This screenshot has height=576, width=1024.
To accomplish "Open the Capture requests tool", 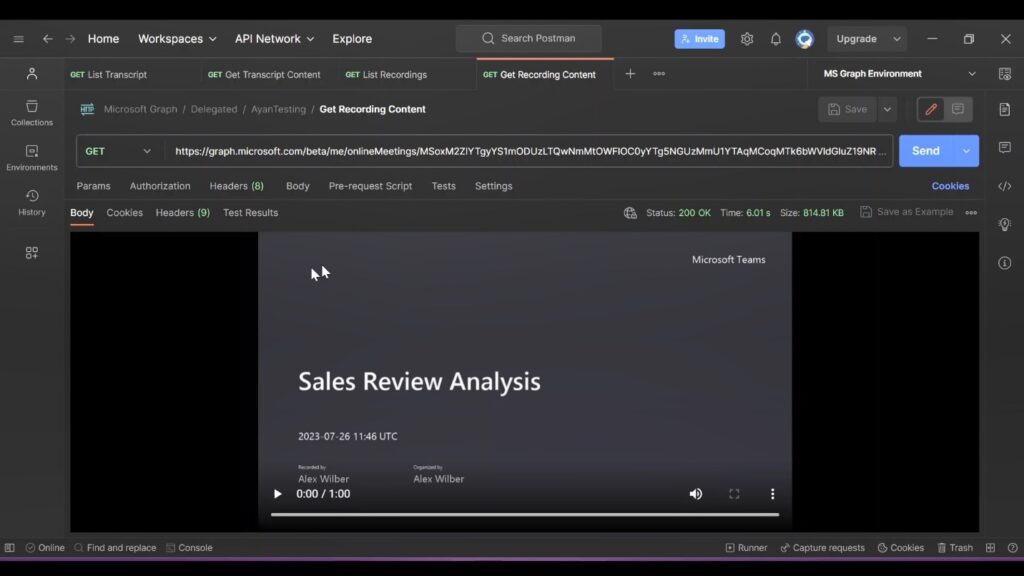I will coord(822,547).
